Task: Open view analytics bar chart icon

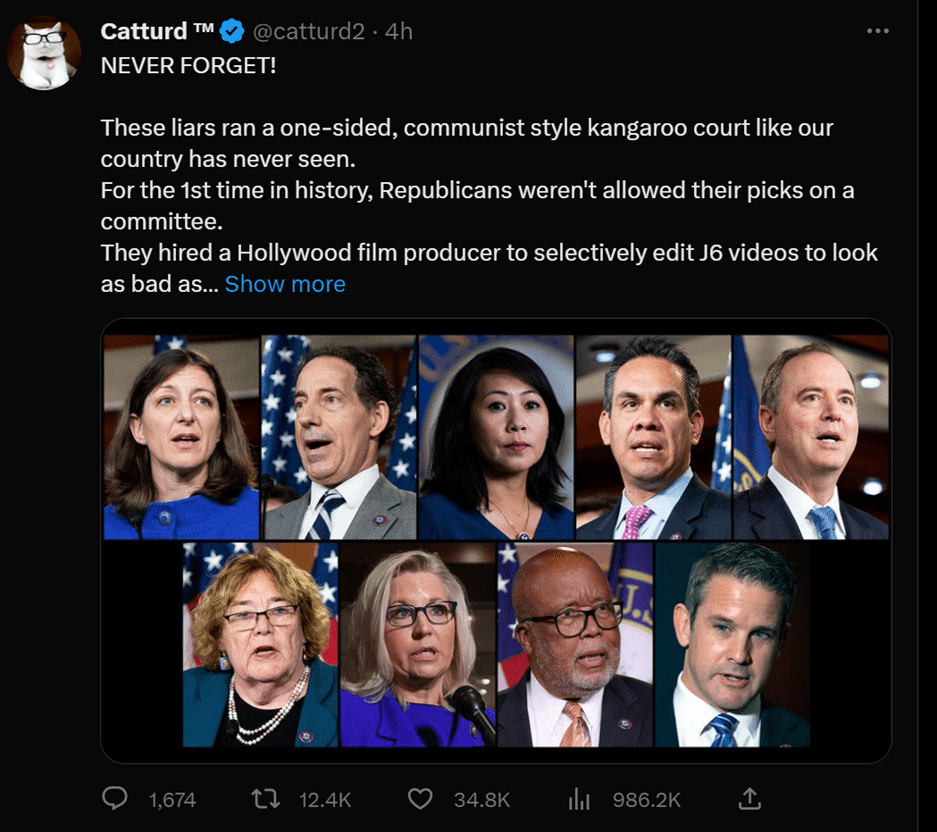Action: (x=579, y=798)
